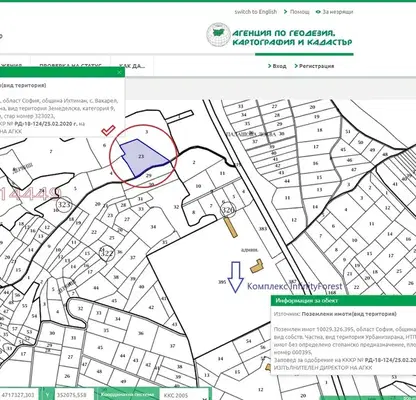The width and height of the screenshot is (416, 400).
Task: Click the agency globe logo icon
Action: [x=218, y=35]
